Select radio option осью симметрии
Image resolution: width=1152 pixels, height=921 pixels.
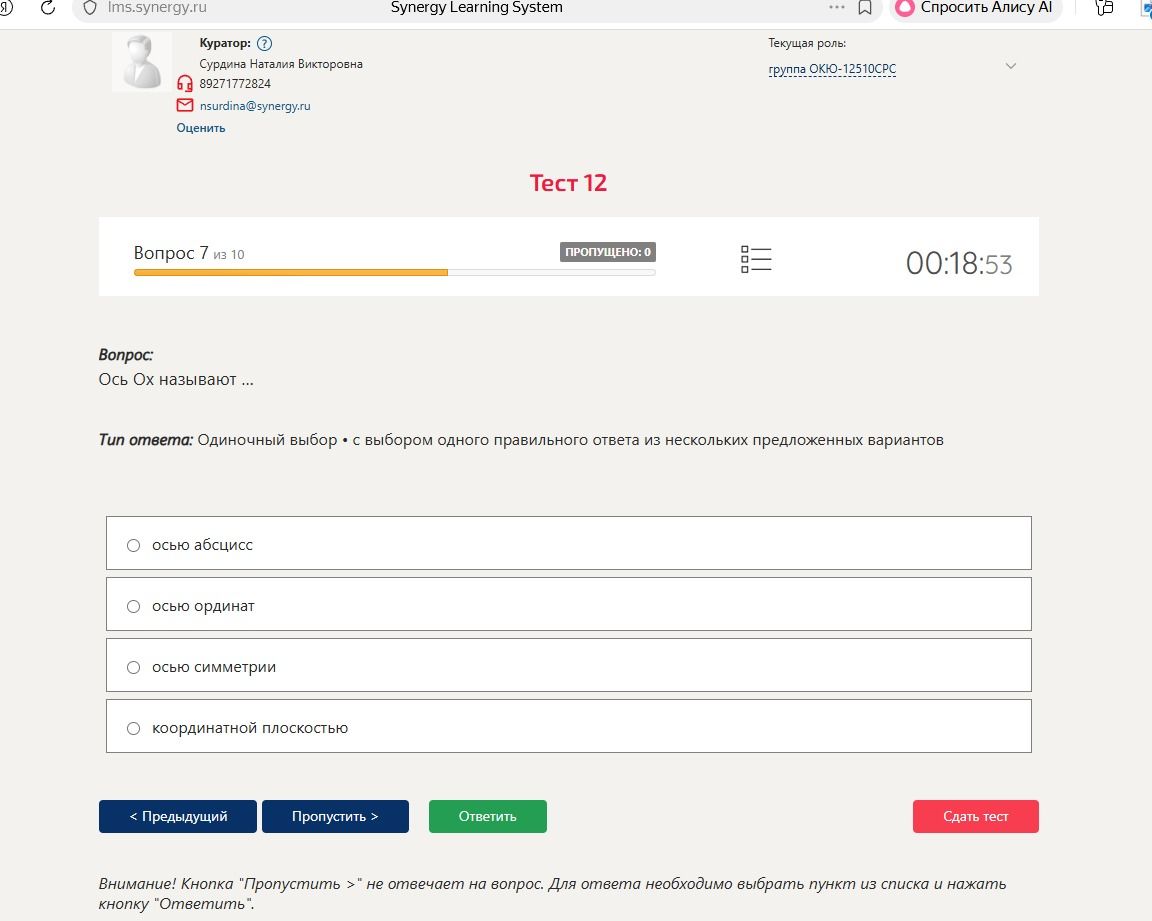click(133, 667)
